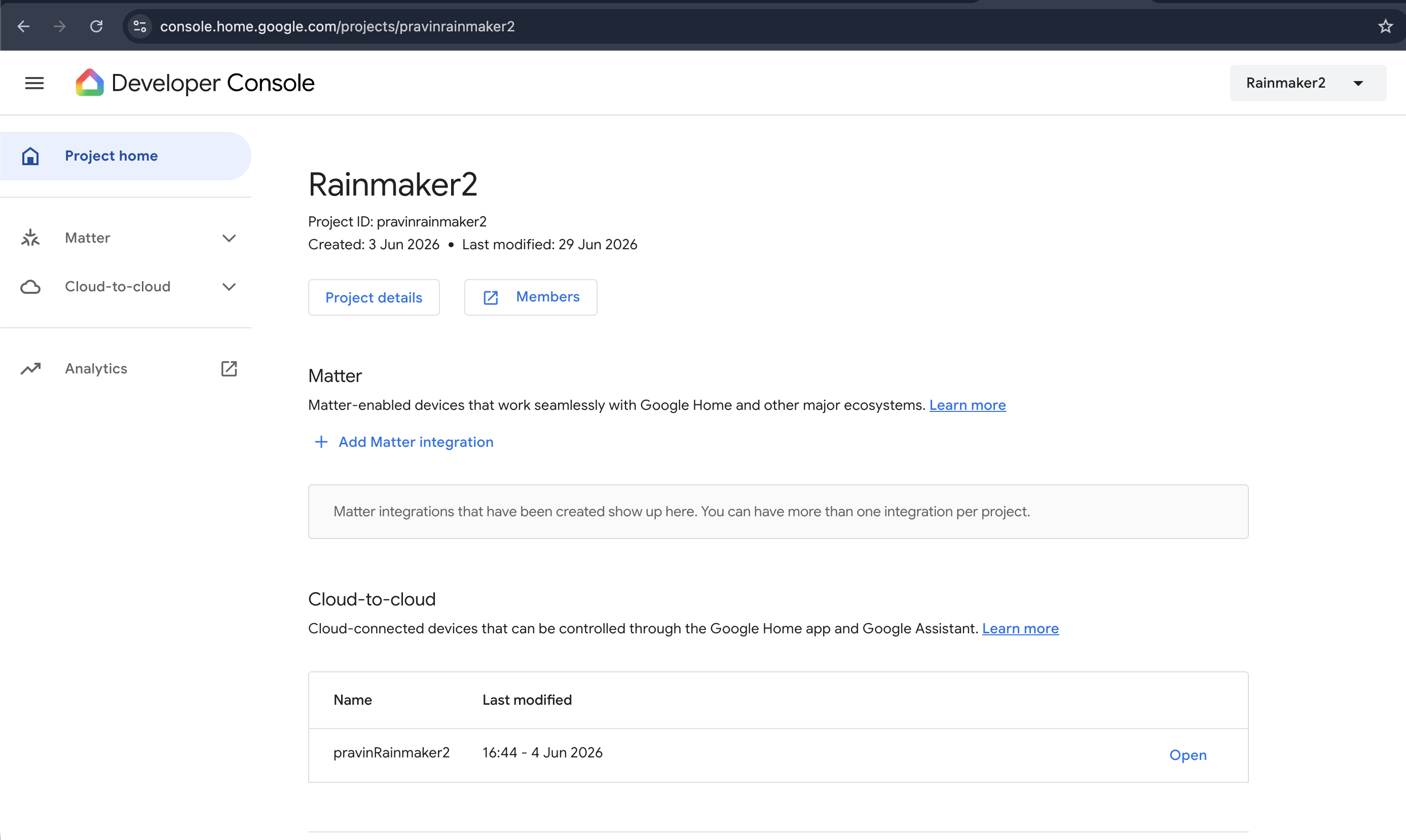
Task: Click the Cloud-to-cloud section heading
Action: [x=372, y=599]
